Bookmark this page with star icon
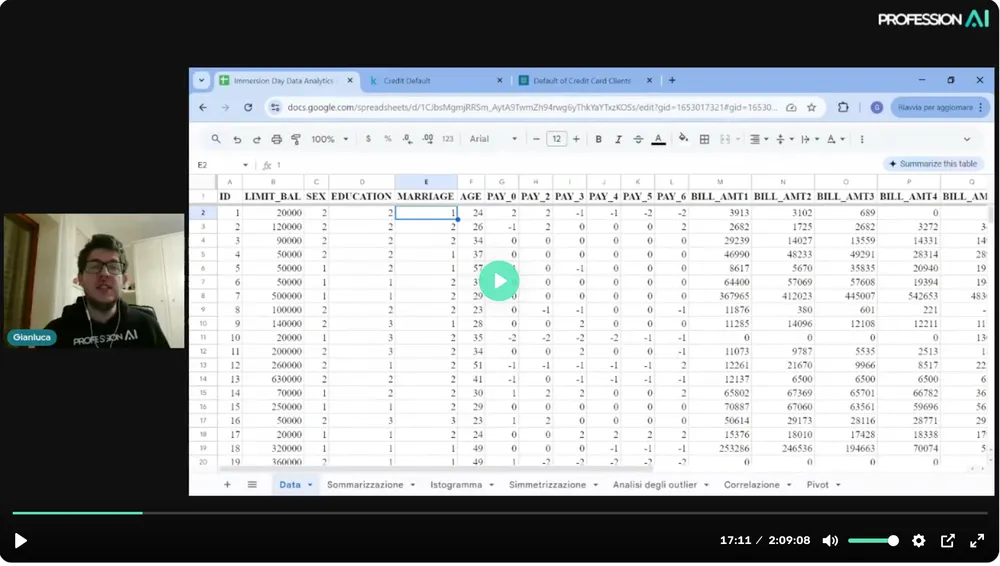Image resolution: width=1000 pixels, height=566 pixels. pos(812,108)
